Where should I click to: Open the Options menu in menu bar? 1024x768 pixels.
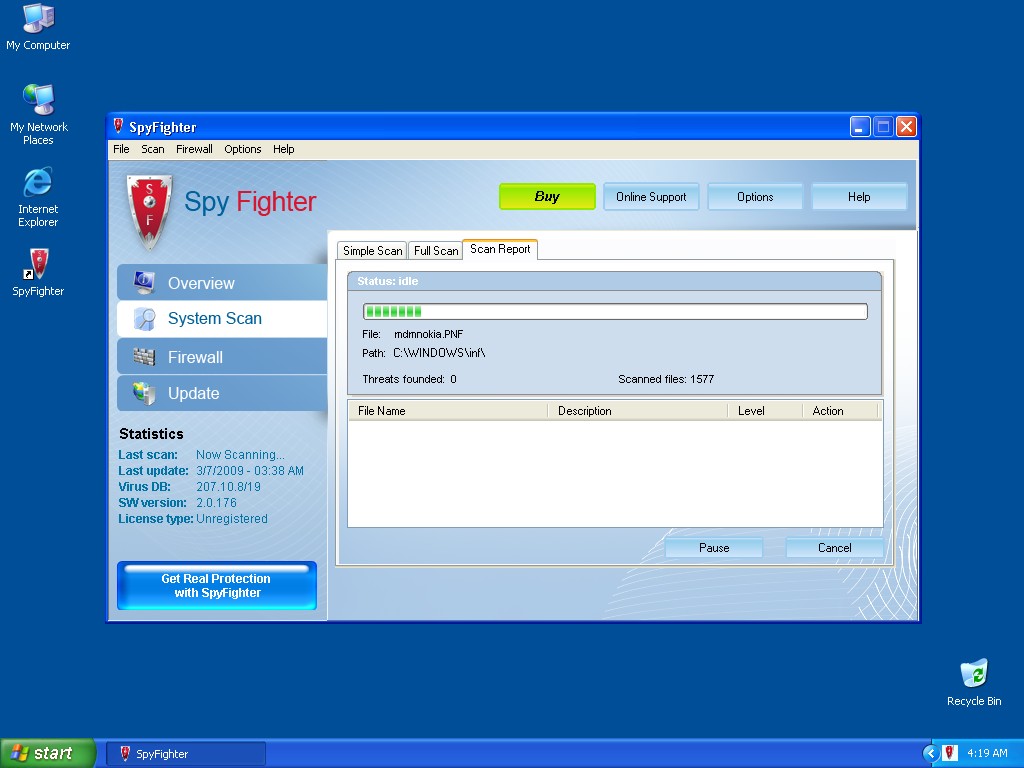(x=242, y=149)
